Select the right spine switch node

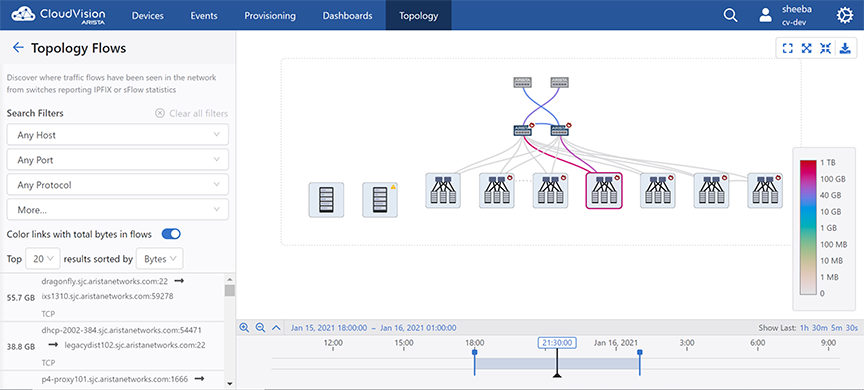[559, 131]
